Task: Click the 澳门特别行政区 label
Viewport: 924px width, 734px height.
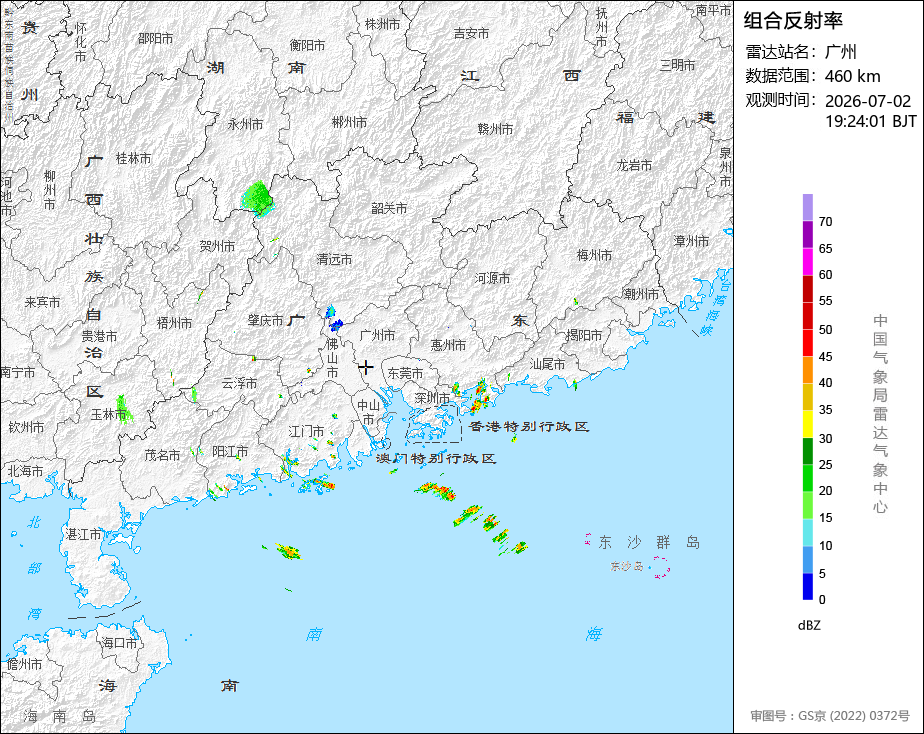Action: [437, 458]
